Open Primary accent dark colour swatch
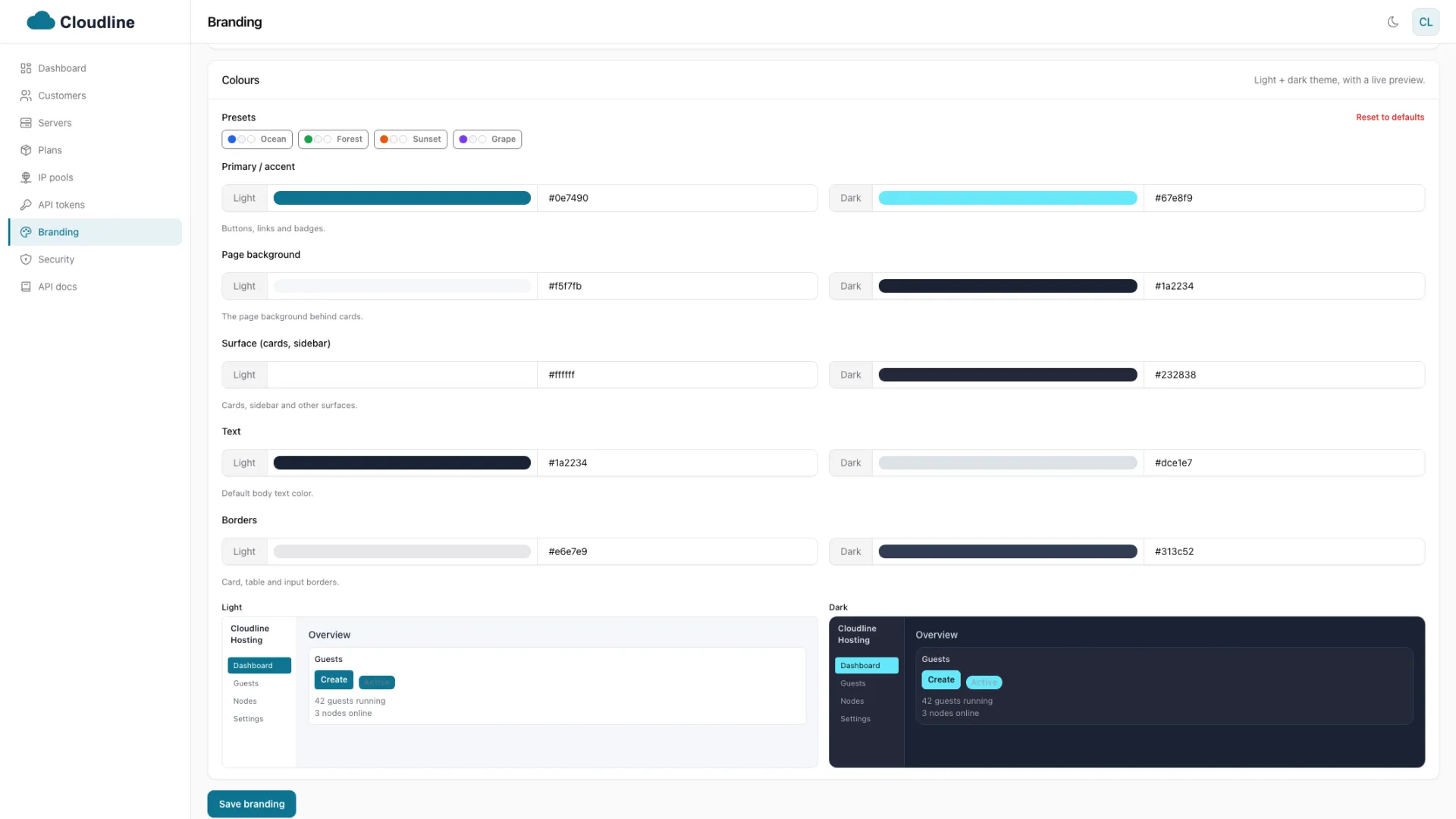Screen dimensions: 1456x819 coord(1008,198)
